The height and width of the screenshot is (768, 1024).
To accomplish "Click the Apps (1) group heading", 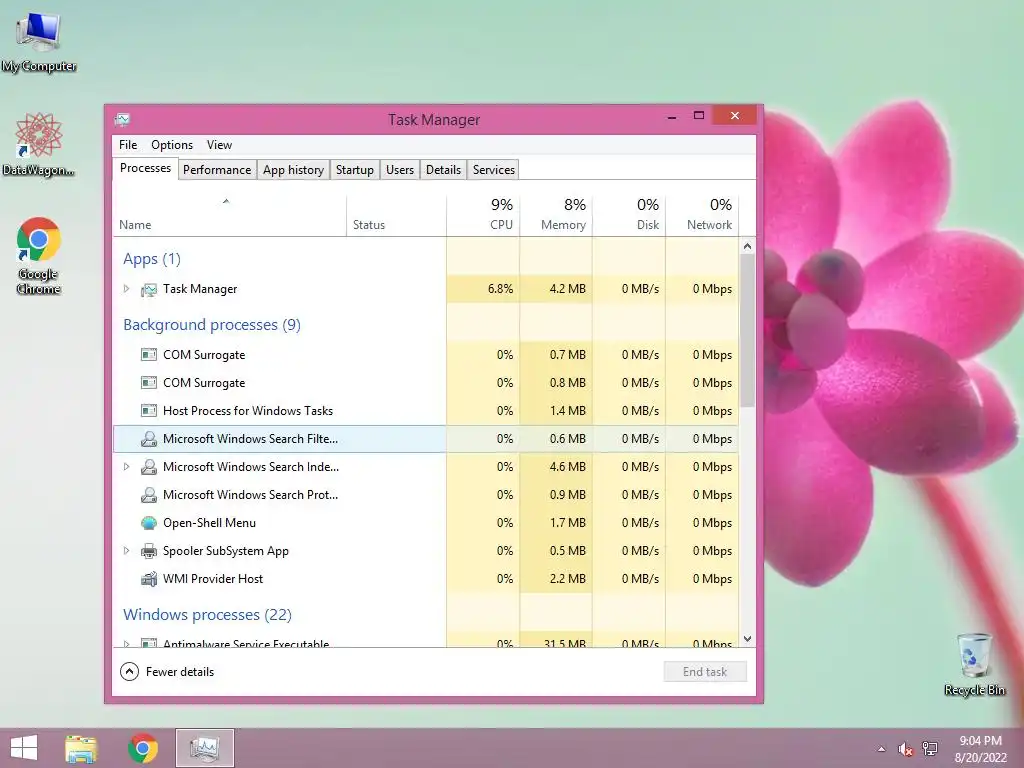I will click(x=152, y=259).
